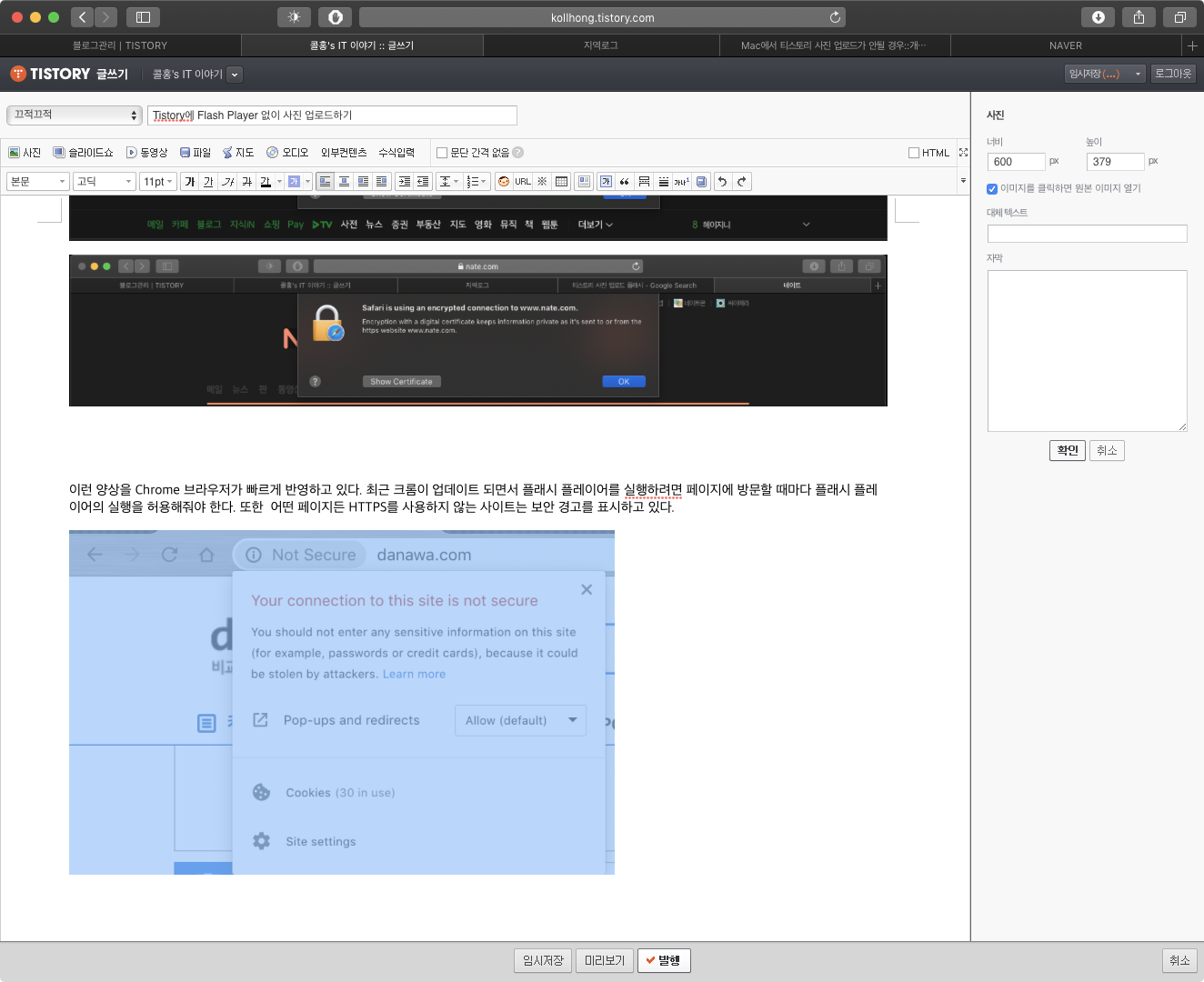Enable 문단 간격 없음 checkbox
The image size is (1204, 982).
[442, 153]
